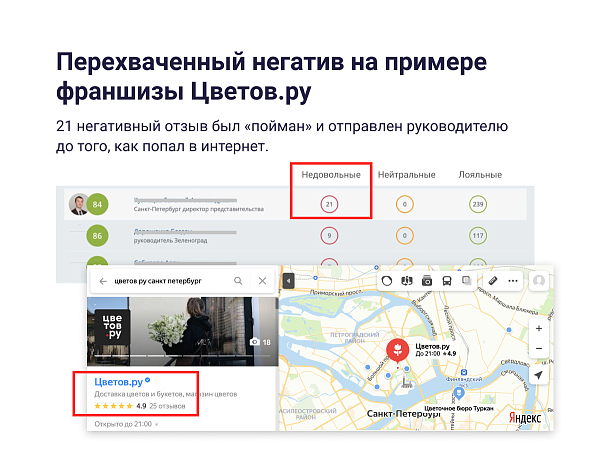
Task: Click the Санкт-Петербург city label on map
Action: tap(403, 414)
